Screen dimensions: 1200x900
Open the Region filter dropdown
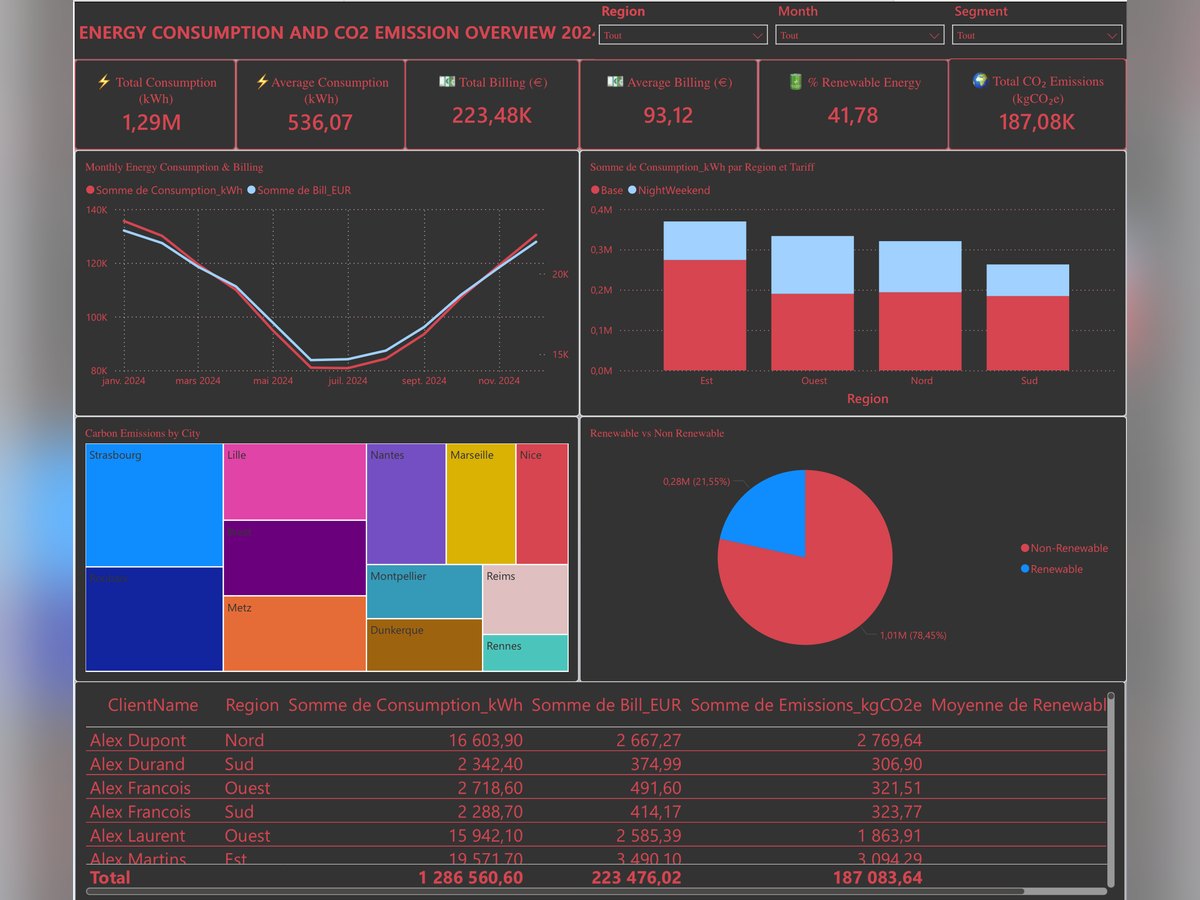coord(756,34)
